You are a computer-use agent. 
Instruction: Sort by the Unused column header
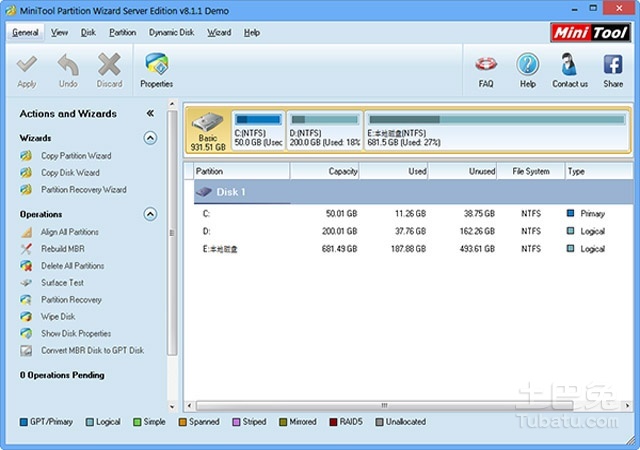pyautogui.click(x=462, y=171)
